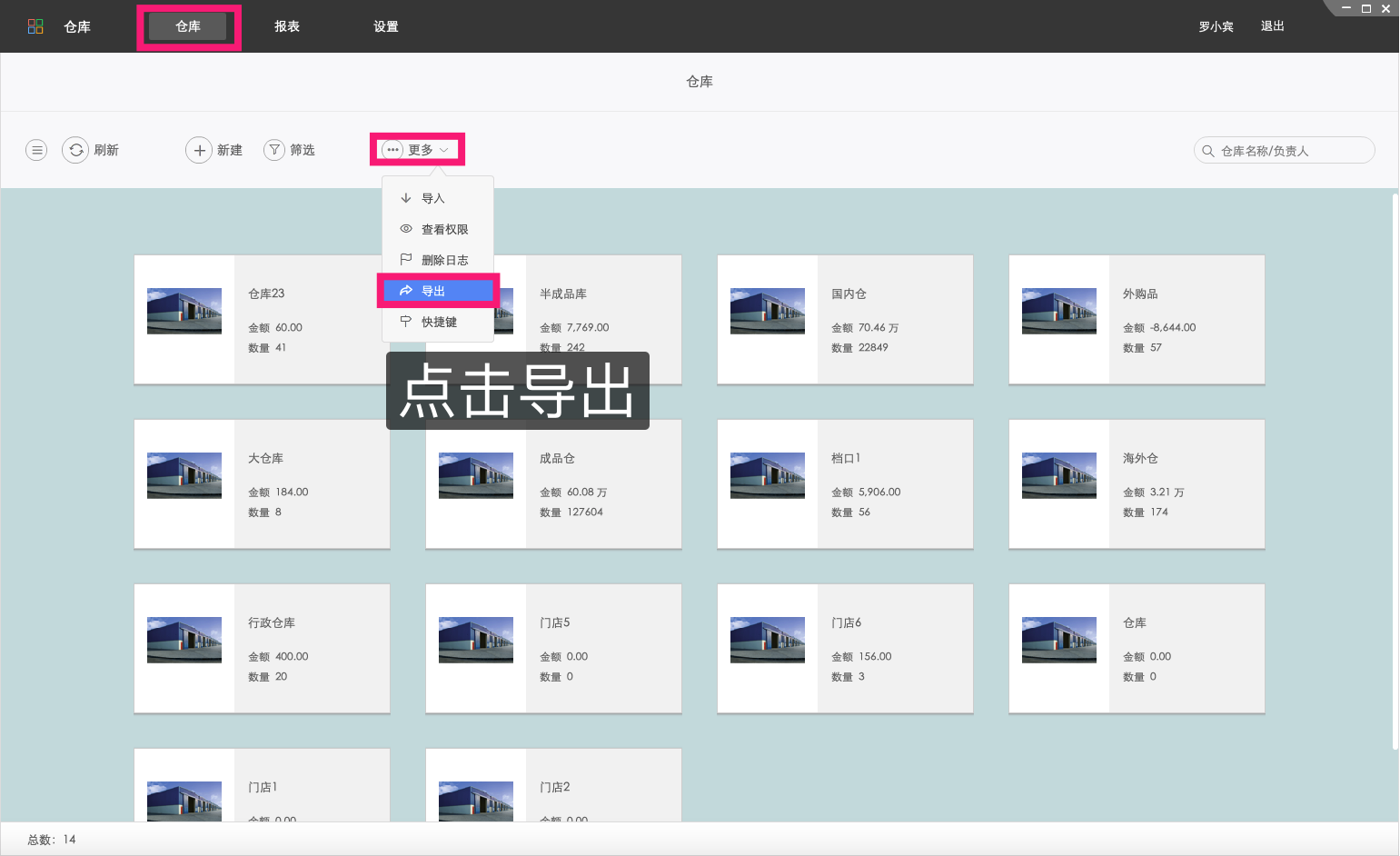1400x856 pixels.
Task: Click the 删除日志 flag icon
Action: tap(405, 260)
